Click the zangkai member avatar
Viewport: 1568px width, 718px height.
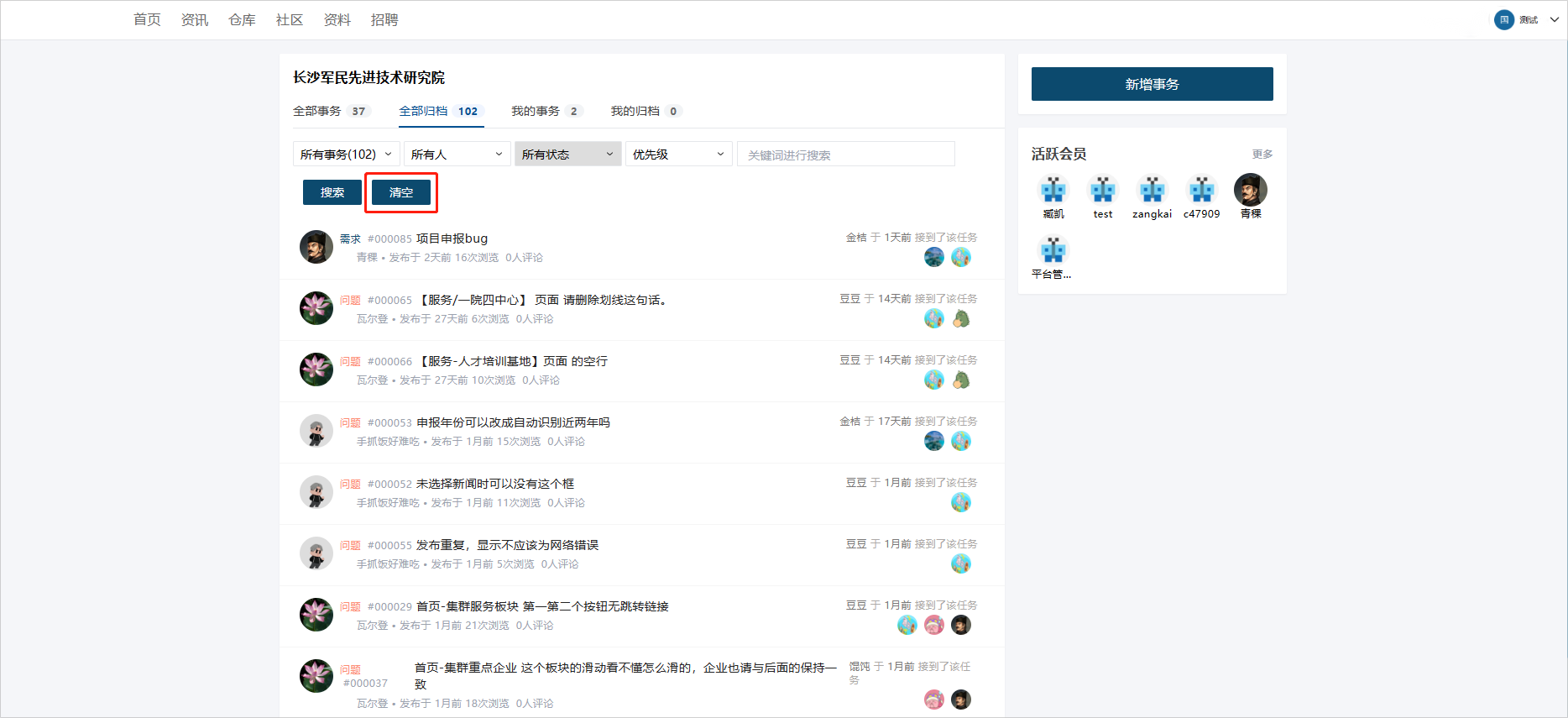pos(1152,190)
